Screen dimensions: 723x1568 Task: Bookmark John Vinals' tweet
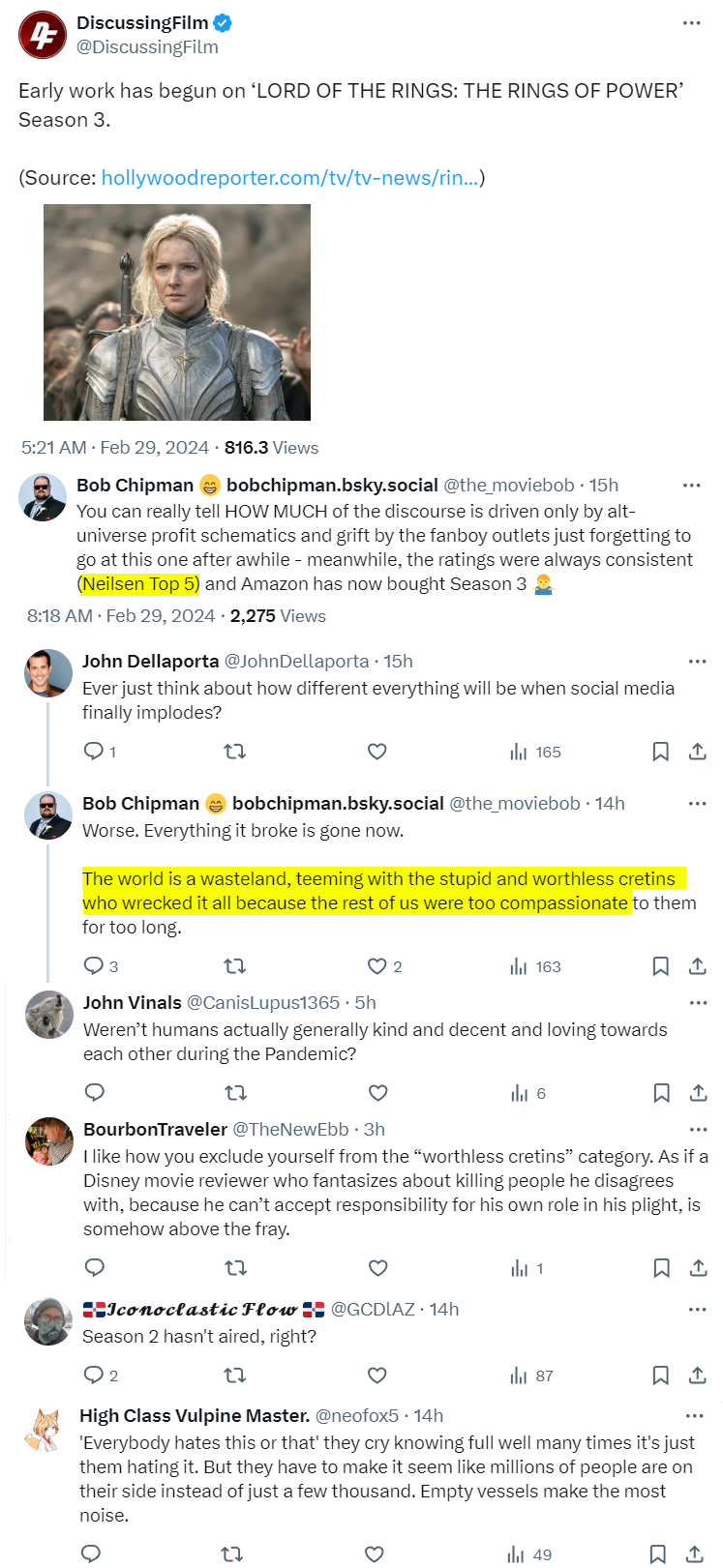point(661,1093)
